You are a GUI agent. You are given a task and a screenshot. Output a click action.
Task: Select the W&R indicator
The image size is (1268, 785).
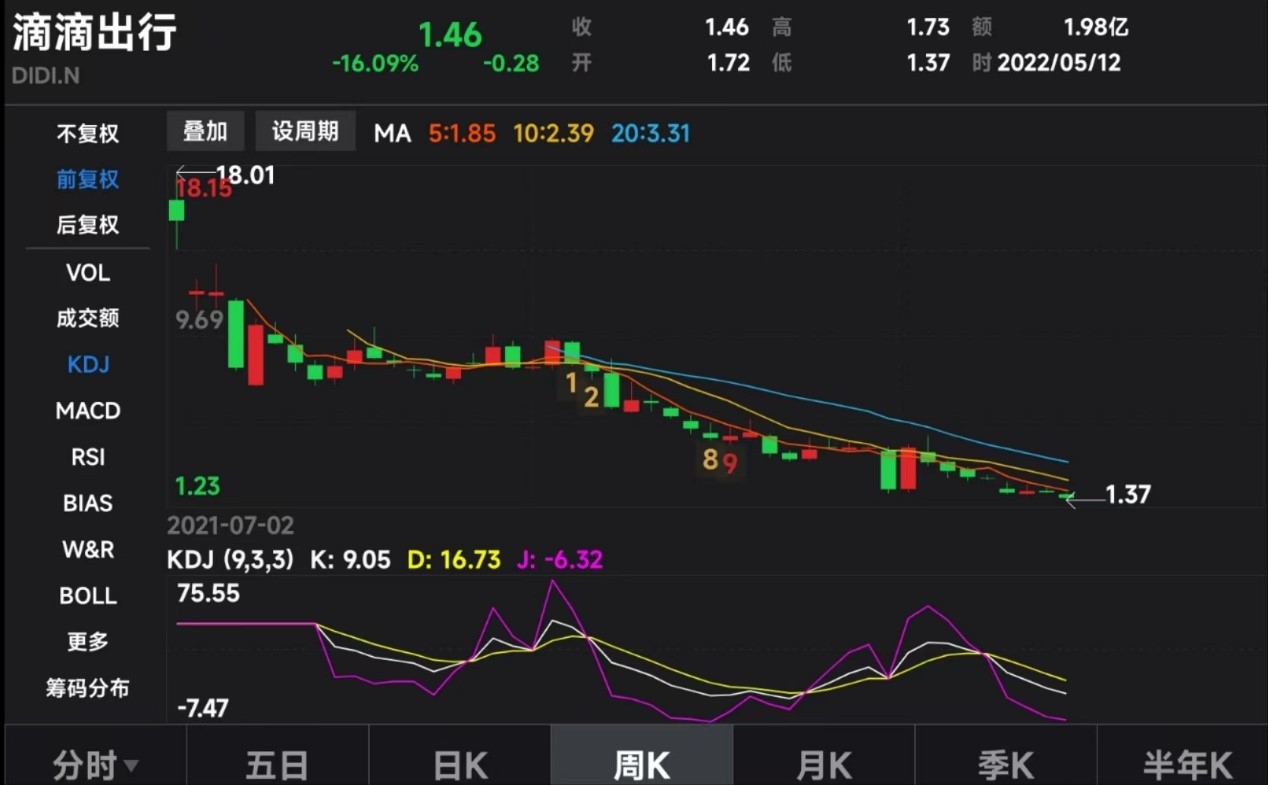point(88,549)
